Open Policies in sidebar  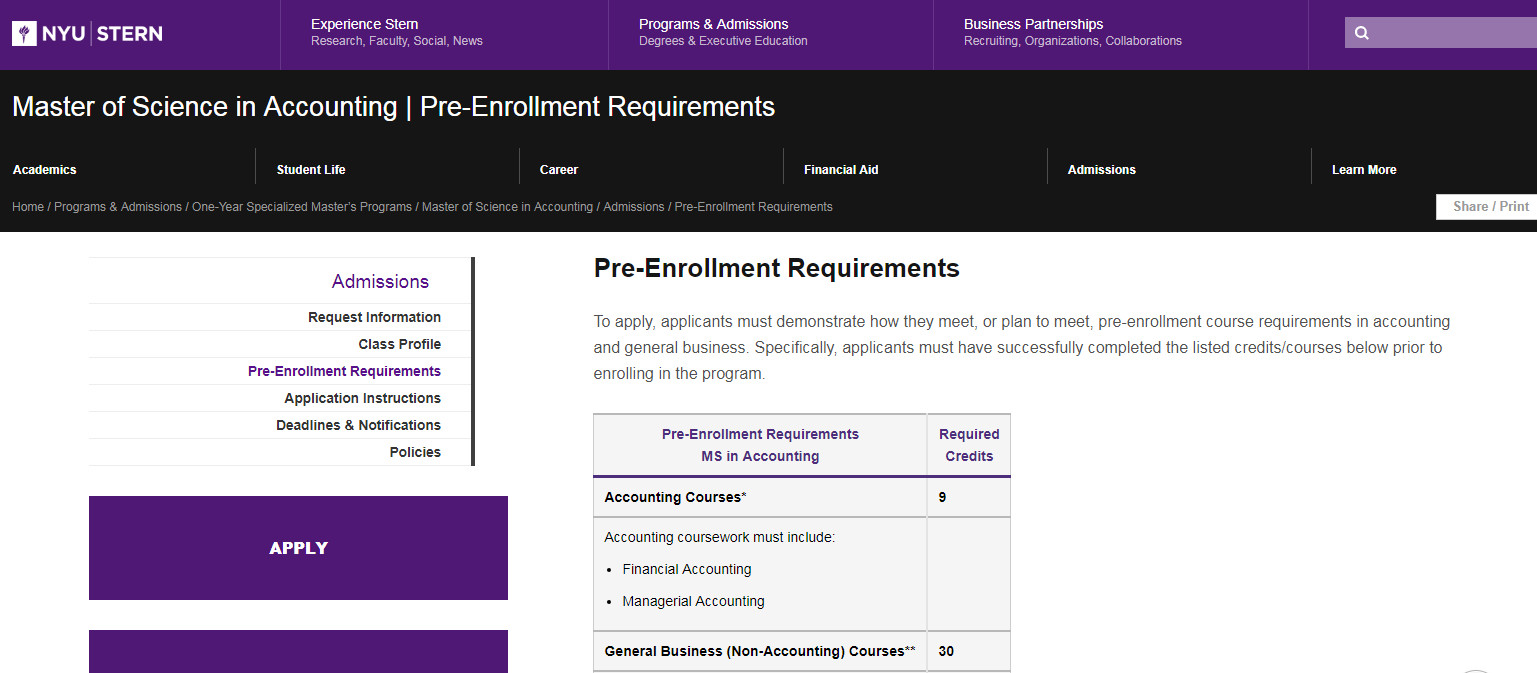[x=415, y=452]
